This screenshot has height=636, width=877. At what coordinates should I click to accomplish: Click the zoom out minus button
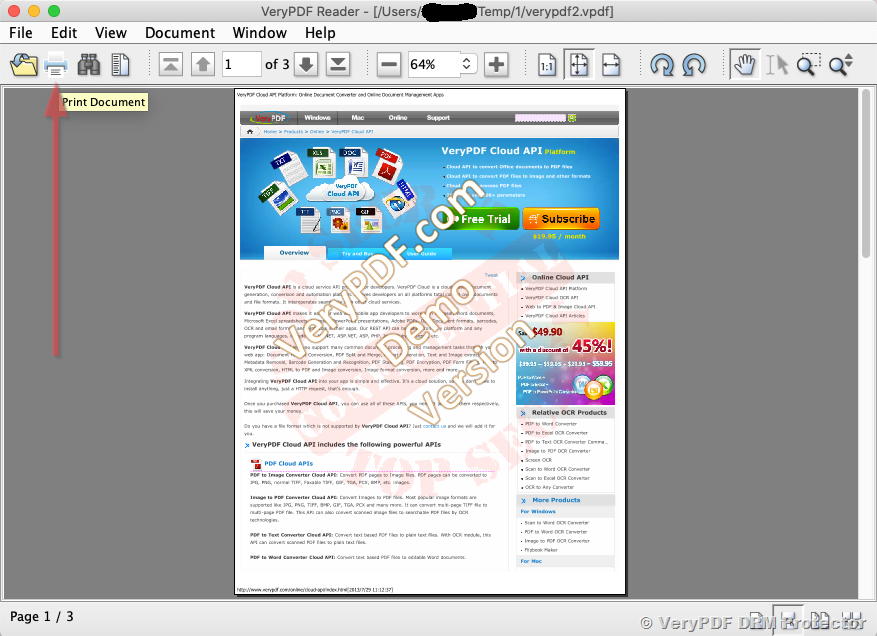click(x=389, y=65)
